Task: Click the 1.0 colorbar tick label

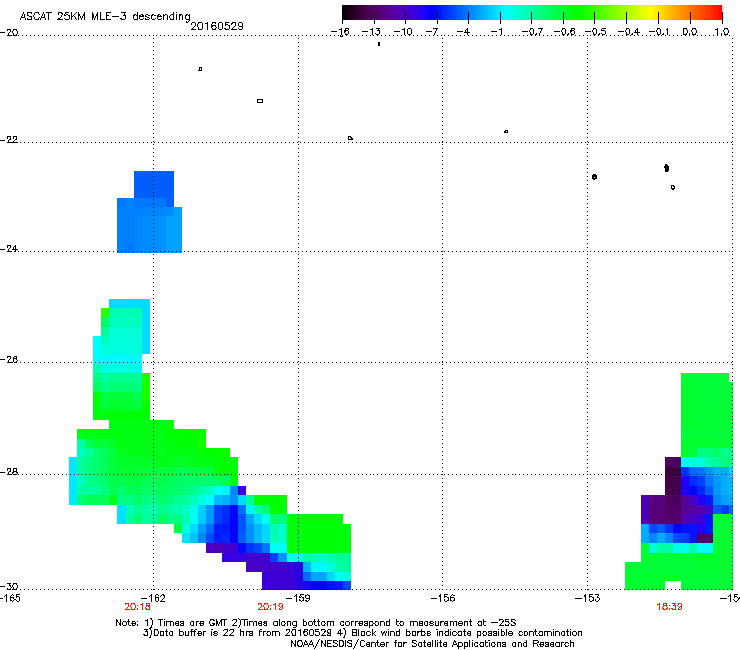Action: pos(722,32)
